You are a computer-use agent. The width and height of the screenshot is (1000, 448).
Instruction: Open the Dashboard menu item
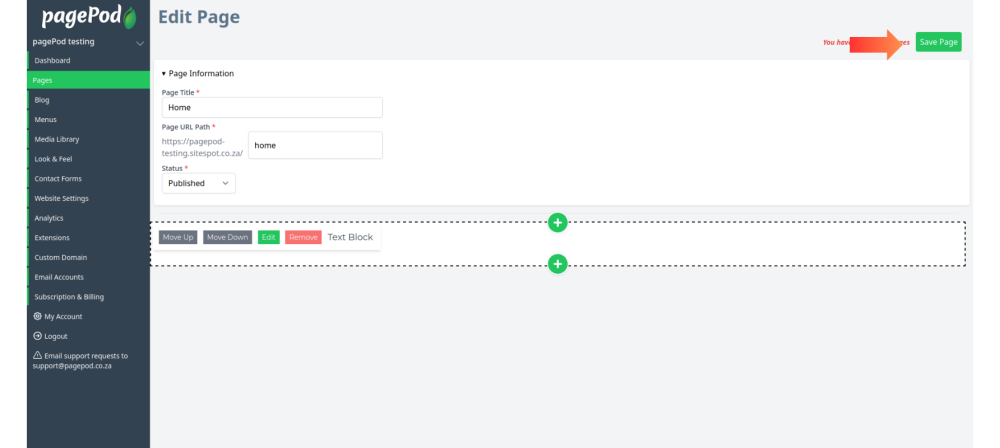click(89, 61)
